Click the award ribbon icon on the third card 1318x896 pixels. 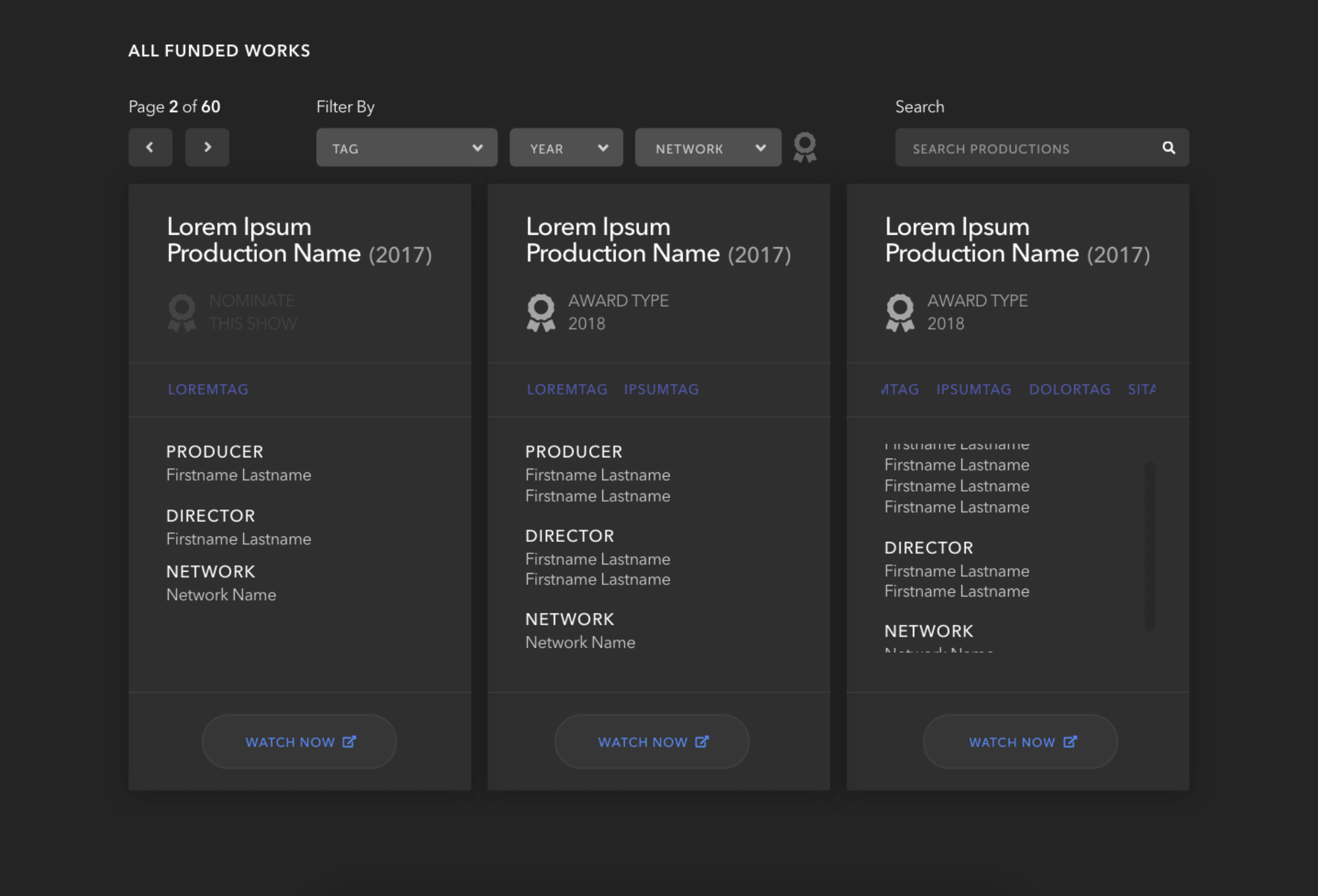coord(900,313)
